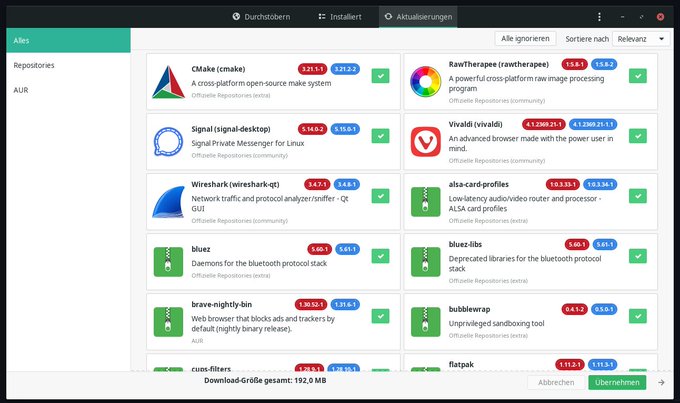Open the Signal (signal-desktop) package title
The image size is (680, 403).
[x=231, y=129]
